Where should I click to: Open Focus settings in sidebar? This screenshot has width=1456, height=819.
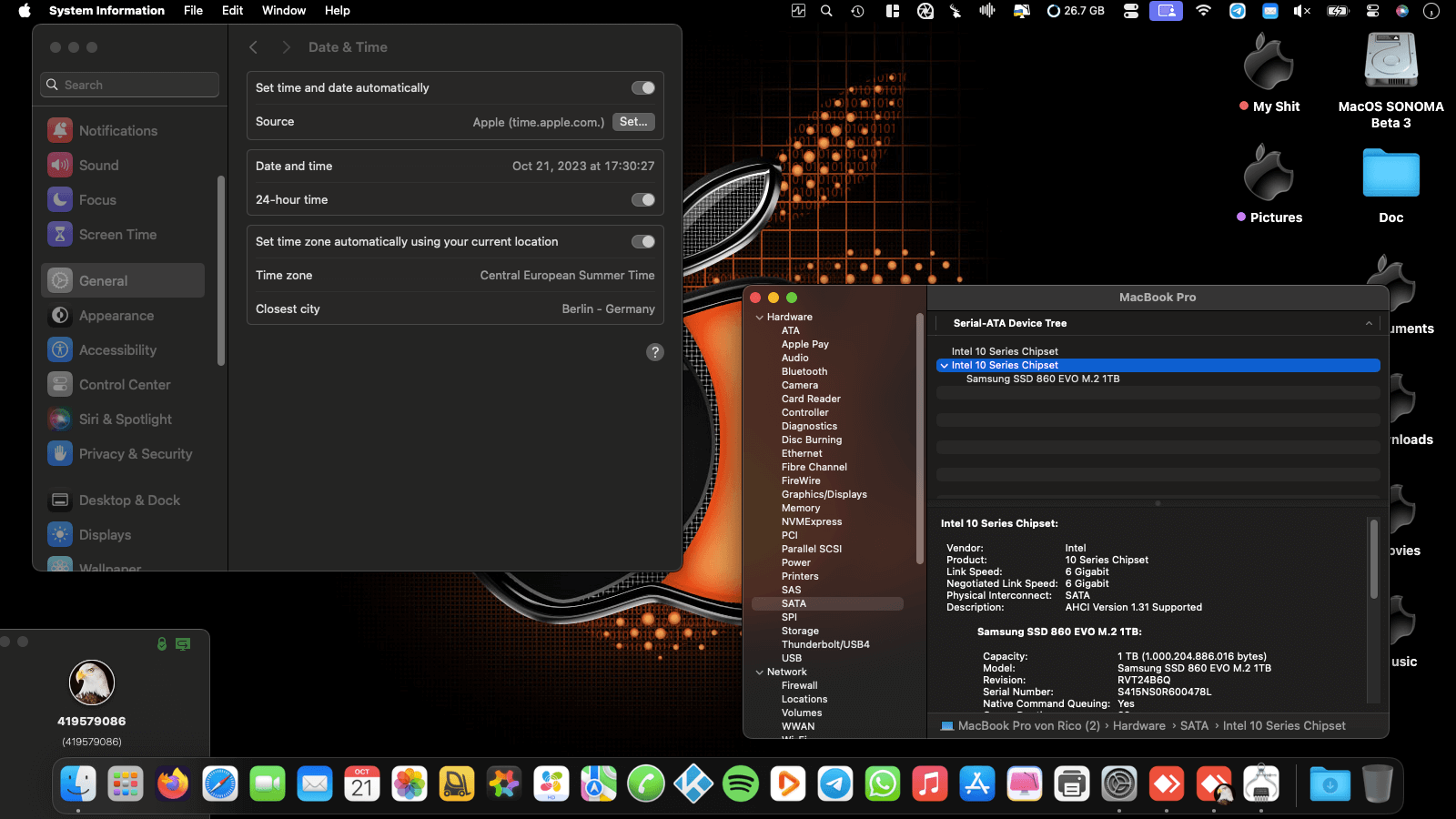(123, 200)
